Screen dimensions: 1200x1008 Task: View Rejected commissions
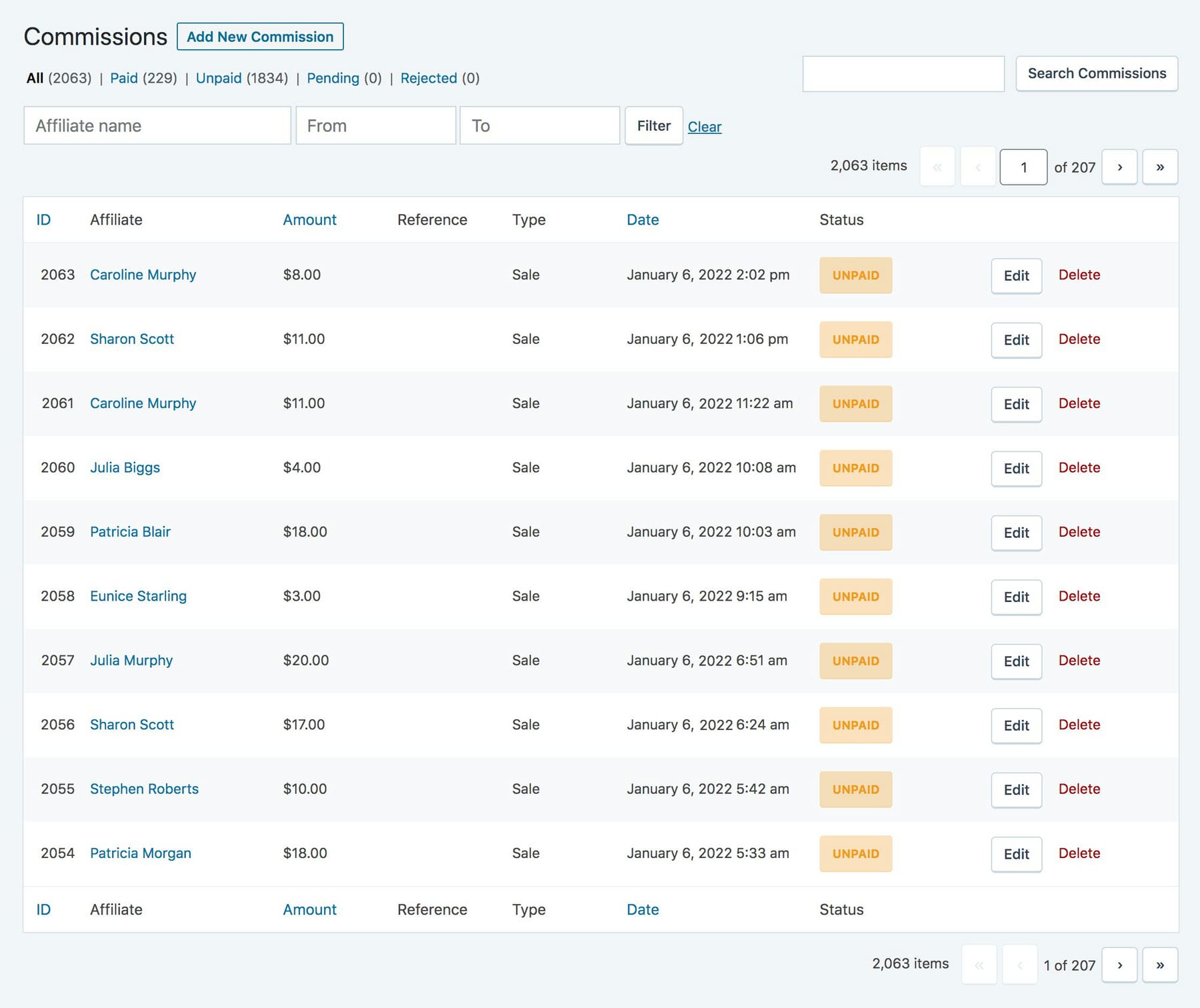click(x=429, y=78)
